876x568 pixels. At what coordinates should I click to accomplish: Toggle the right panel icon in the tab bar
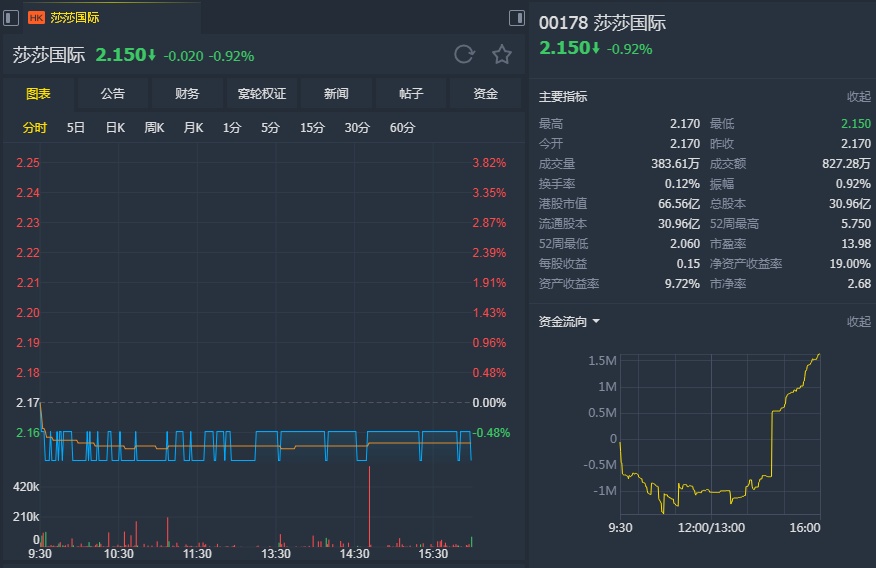click(x=517, y=18)
